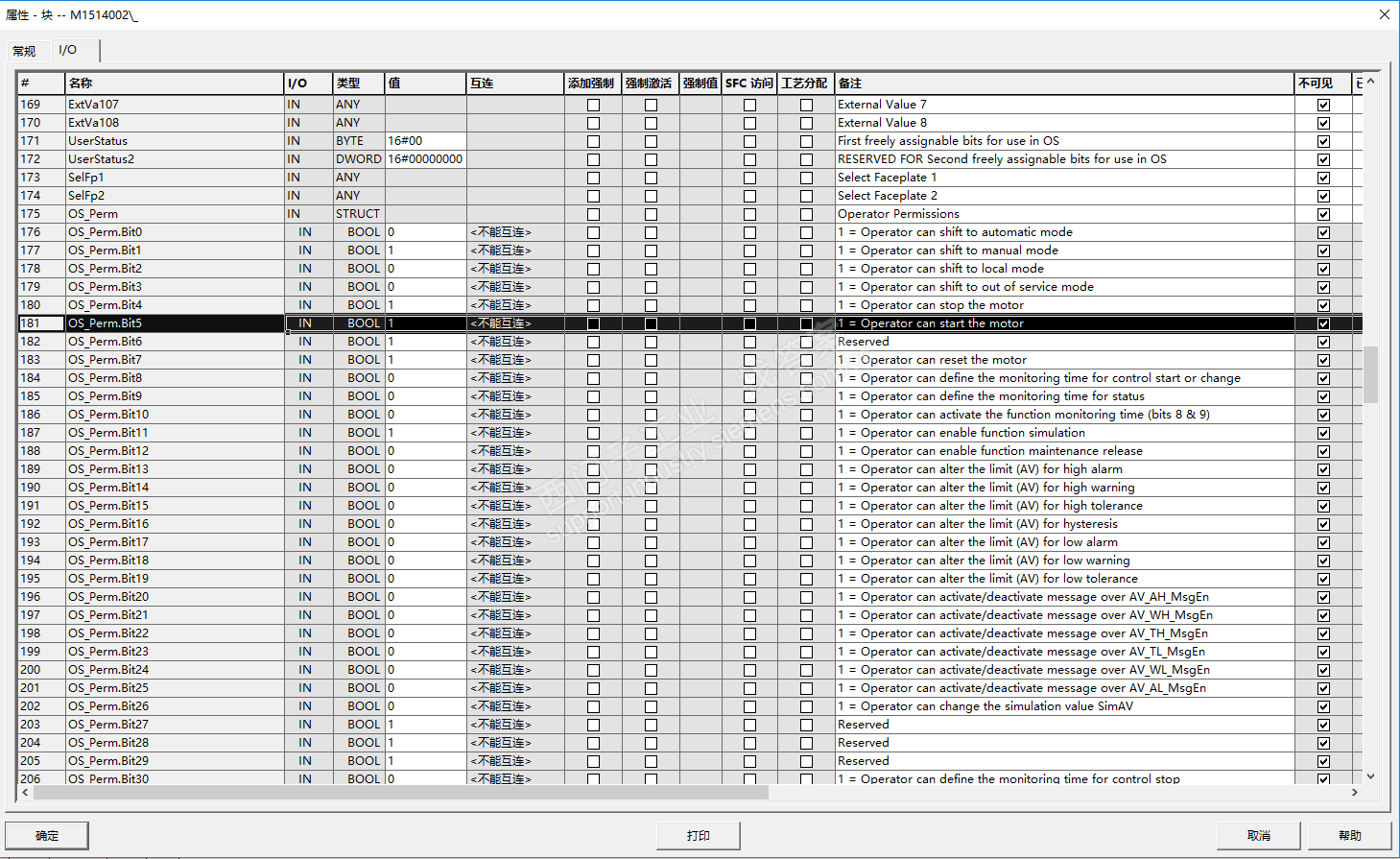Click the SFC 访问 column header
This screenshot has width=1400, height=859.
tap(749, 84)
